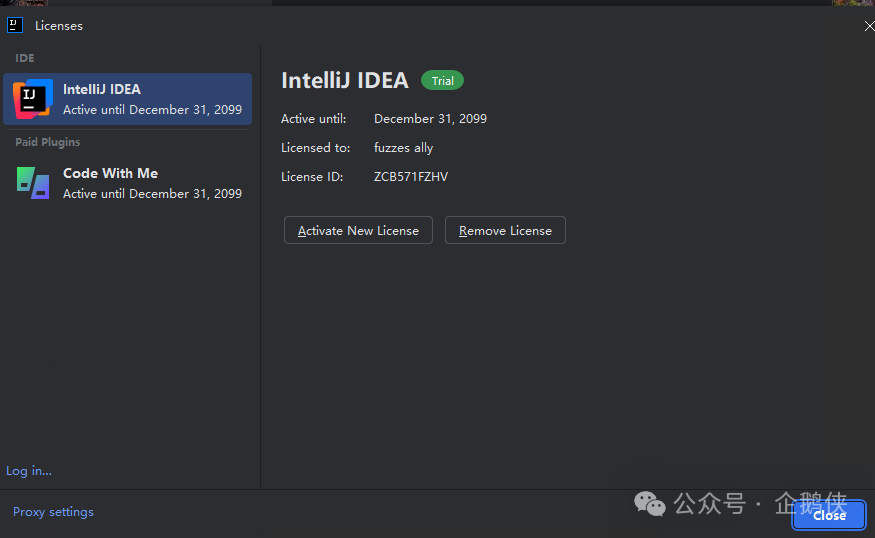875x538 pixels.
Task: Click the IntelliJ IDEA product icon in sidebar
Action: click(33, 99)
